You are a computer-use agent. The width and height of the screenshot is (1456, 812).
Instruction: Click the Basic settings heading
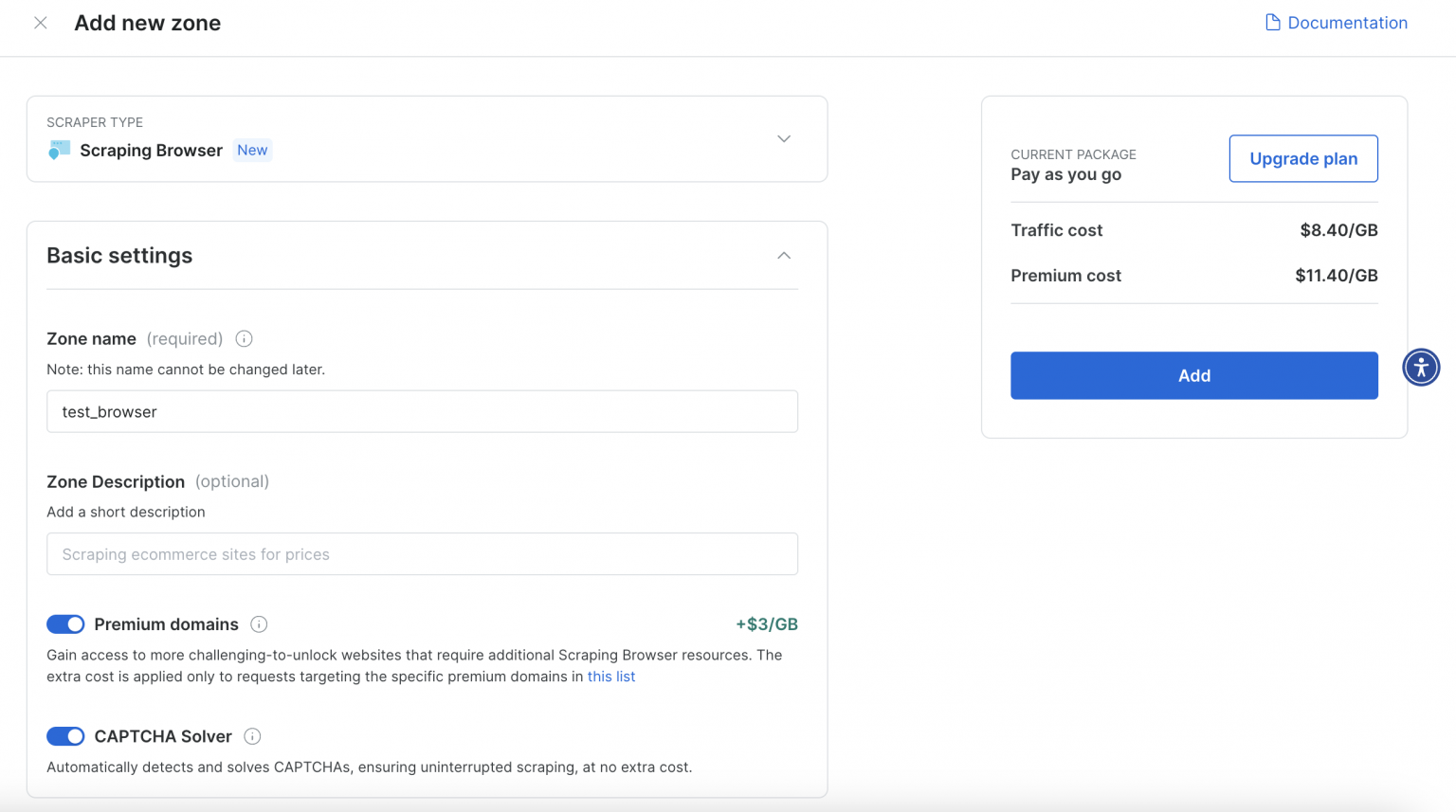[119, 255]
